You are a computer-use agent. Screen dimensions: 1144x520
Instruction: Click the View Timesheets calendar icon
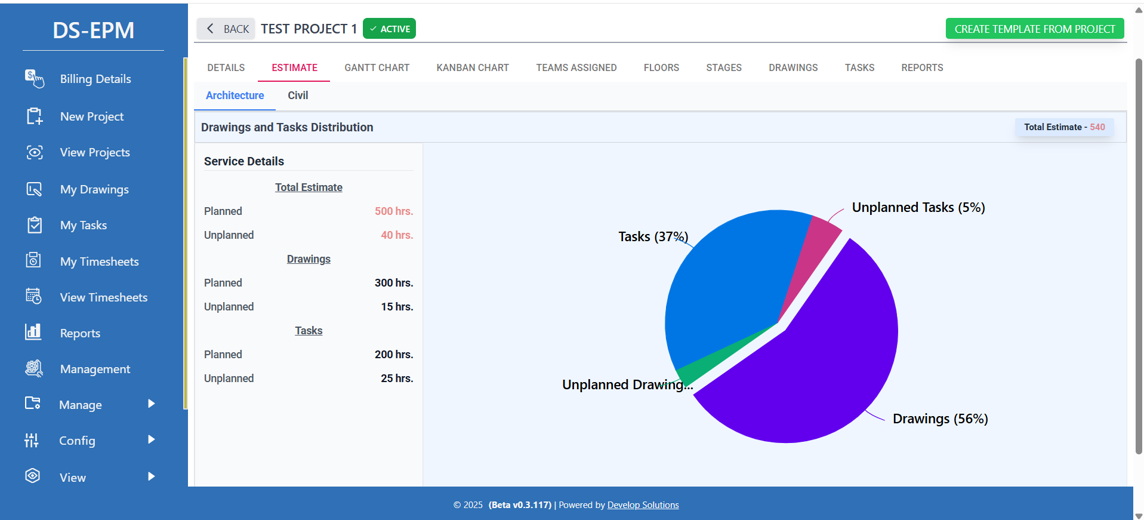(34, 296)
